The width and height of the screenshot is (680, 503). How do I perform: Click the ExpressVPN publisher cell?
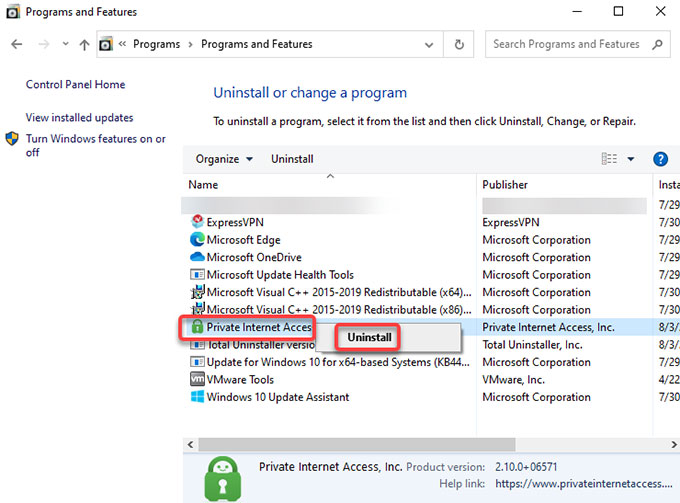click(510, 222)
